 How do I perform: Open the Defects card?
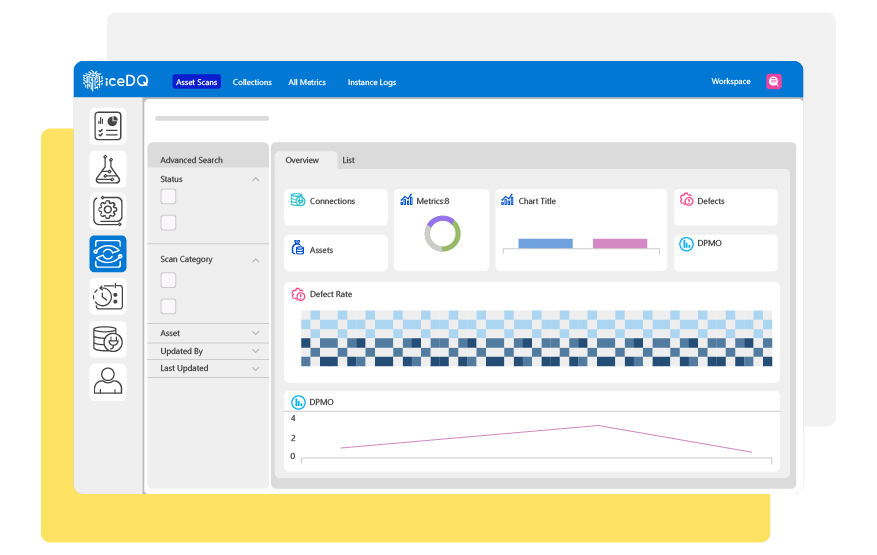tap(725, 207)
